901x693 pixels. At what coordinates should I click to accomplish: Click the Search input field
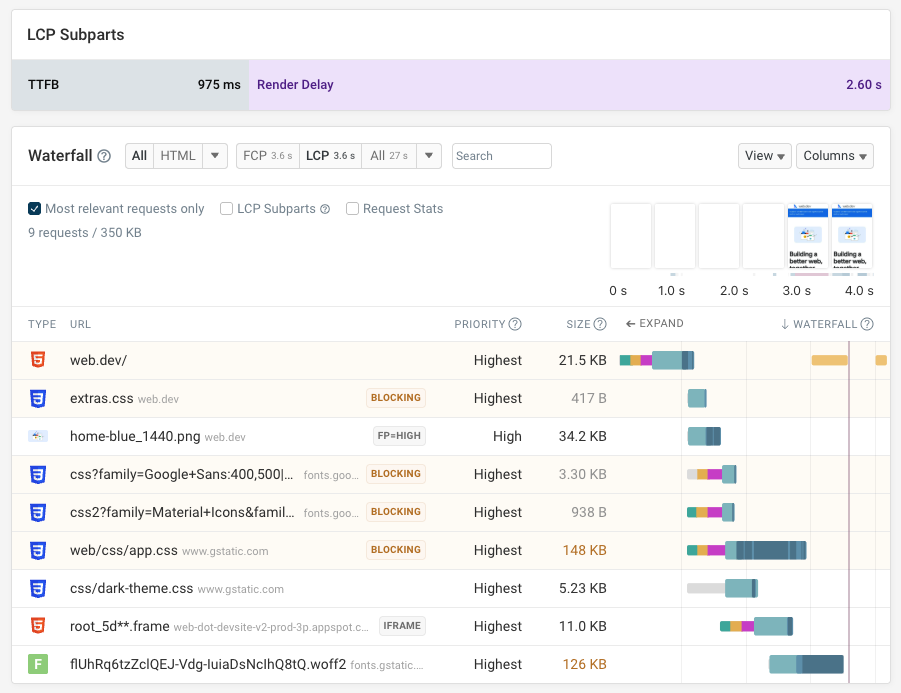pyautogui.click(x=501, y=156)
